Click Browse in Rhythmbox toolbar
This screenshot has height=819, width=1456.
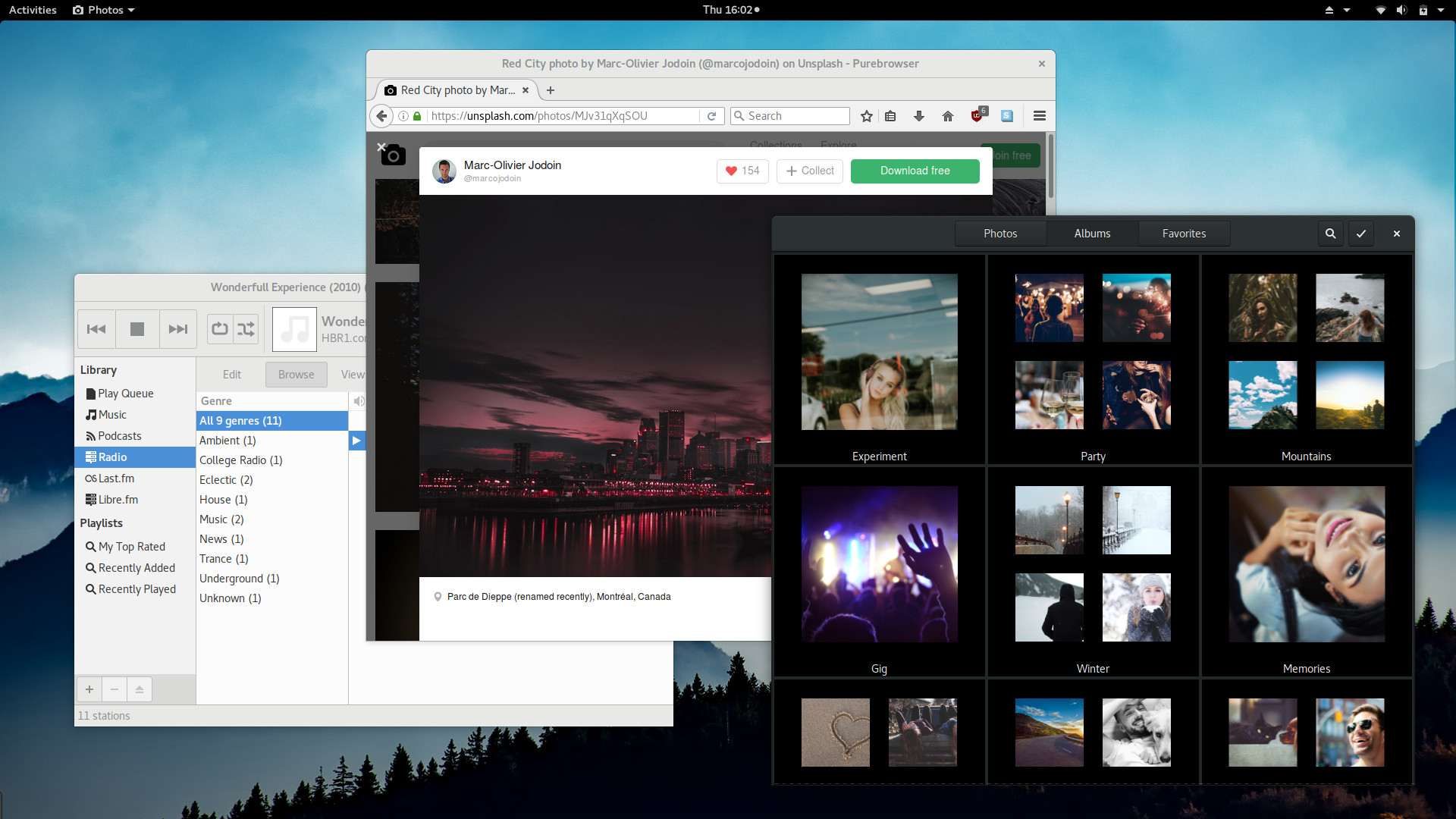pyautogui.click(x=296, y=373)
